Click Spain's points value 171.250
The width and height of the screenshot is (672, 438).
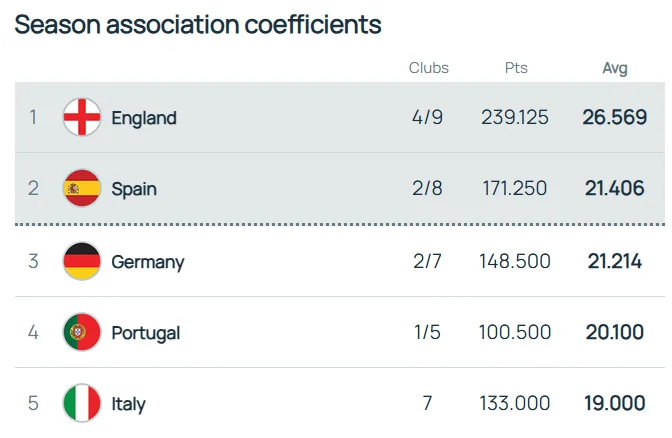[x=515, y=188]
